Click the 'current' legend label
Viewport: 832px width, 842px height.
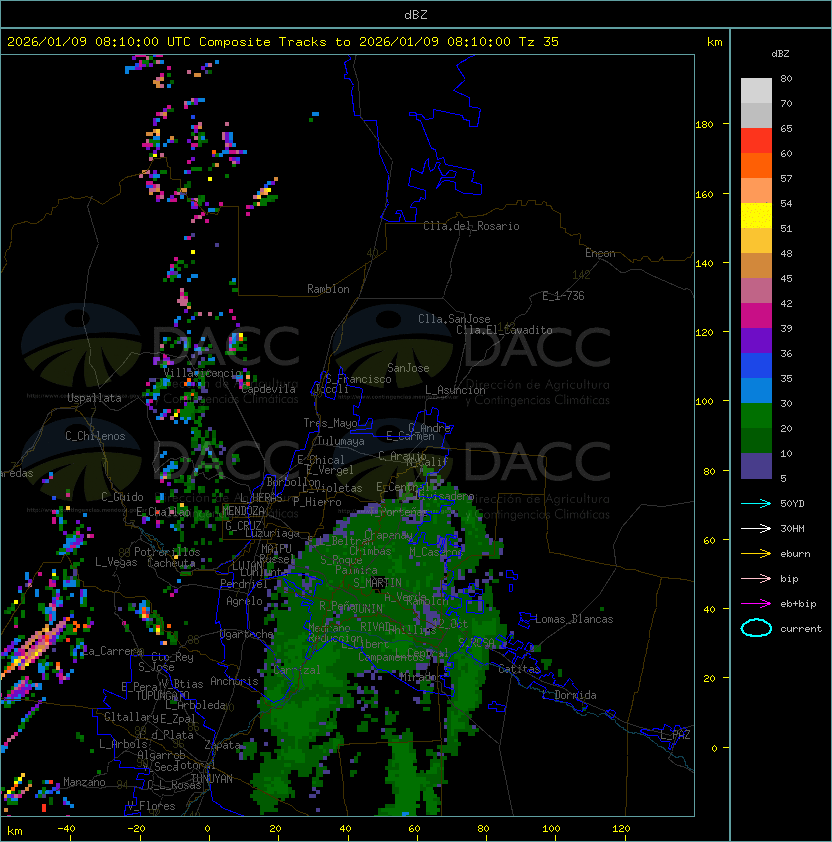(x=801, y=629)
